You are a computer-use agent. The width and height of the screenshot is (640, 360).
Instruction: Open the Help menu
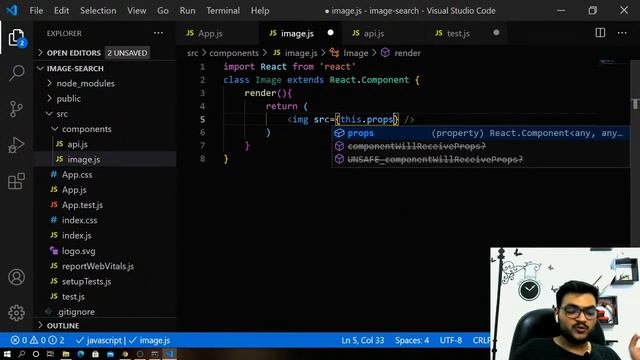tap(260, 11)
